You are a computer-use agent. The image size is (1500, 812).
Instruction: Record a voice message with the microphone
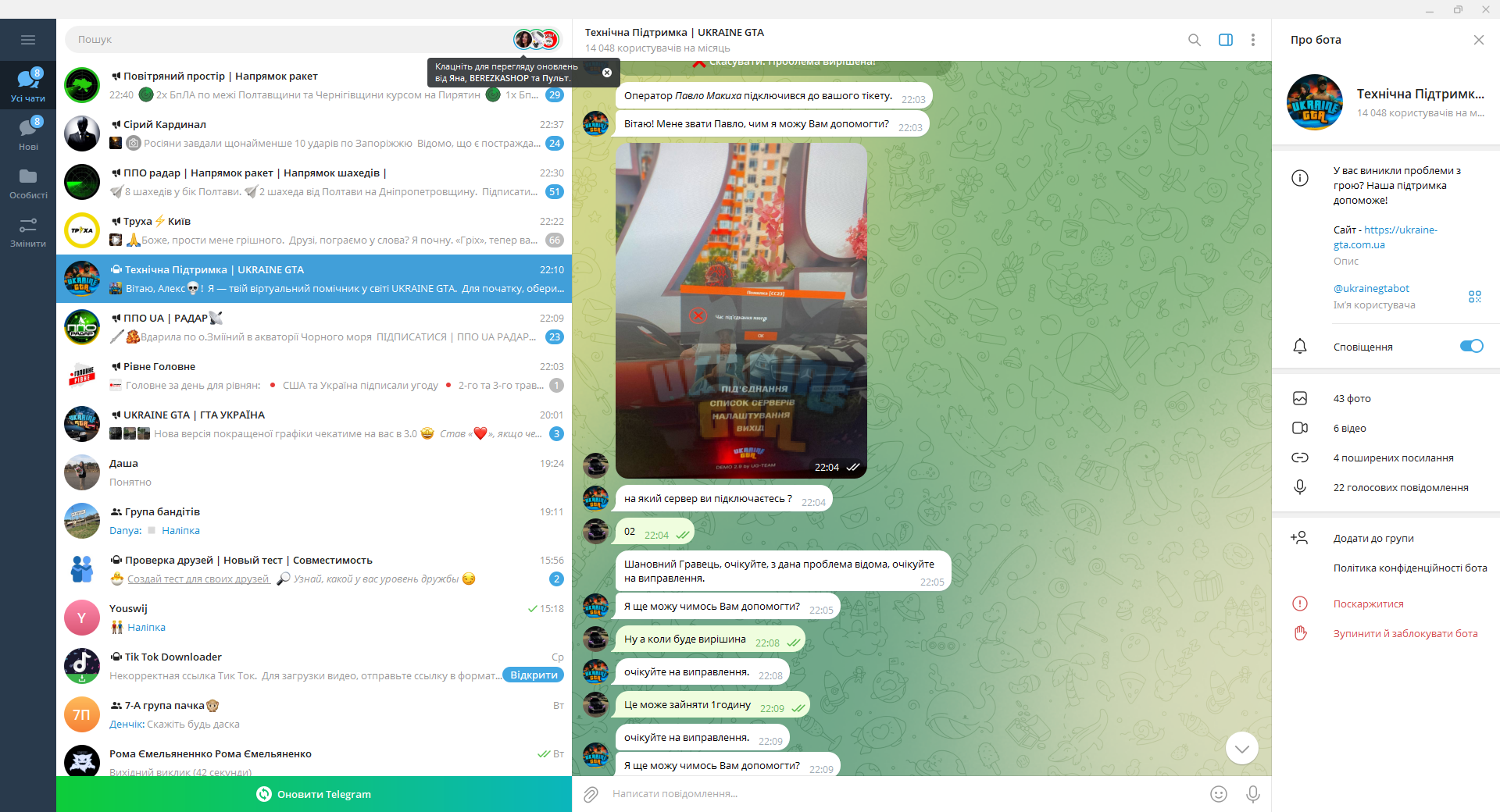click(1253, 794)
